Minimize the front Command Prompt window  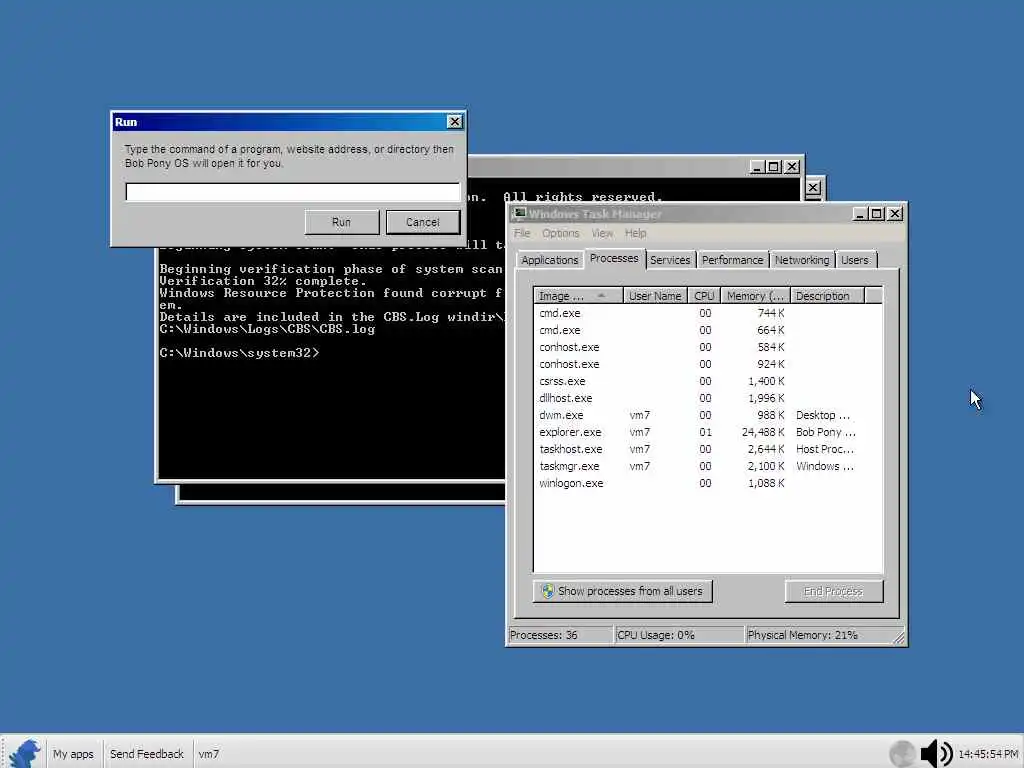[757, 167]
